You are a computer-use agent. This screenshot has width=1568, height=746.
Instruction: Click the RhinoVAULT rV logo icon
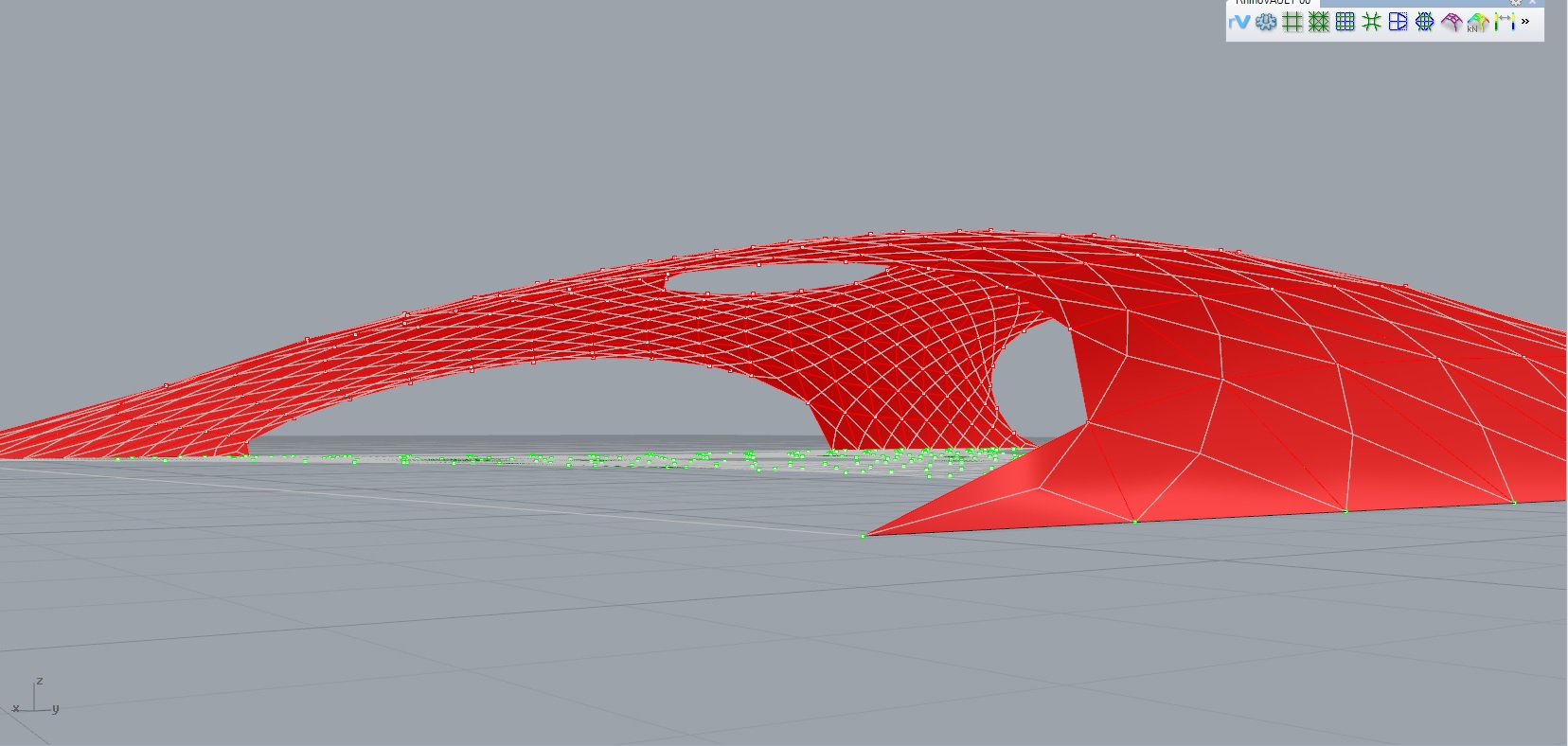(1238, 22)
